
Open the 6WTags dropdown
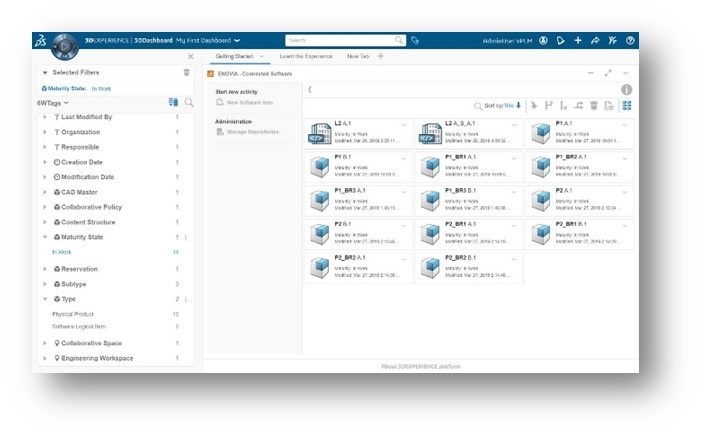click(66, 103)
